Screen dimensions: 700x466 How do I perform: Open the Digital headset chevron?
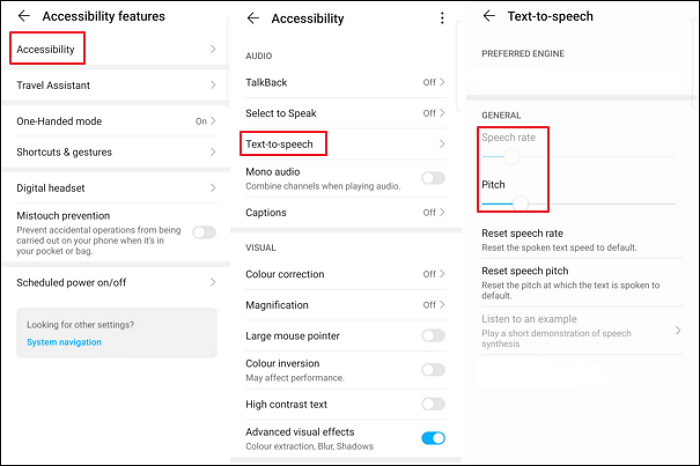[x=213, y=188]
